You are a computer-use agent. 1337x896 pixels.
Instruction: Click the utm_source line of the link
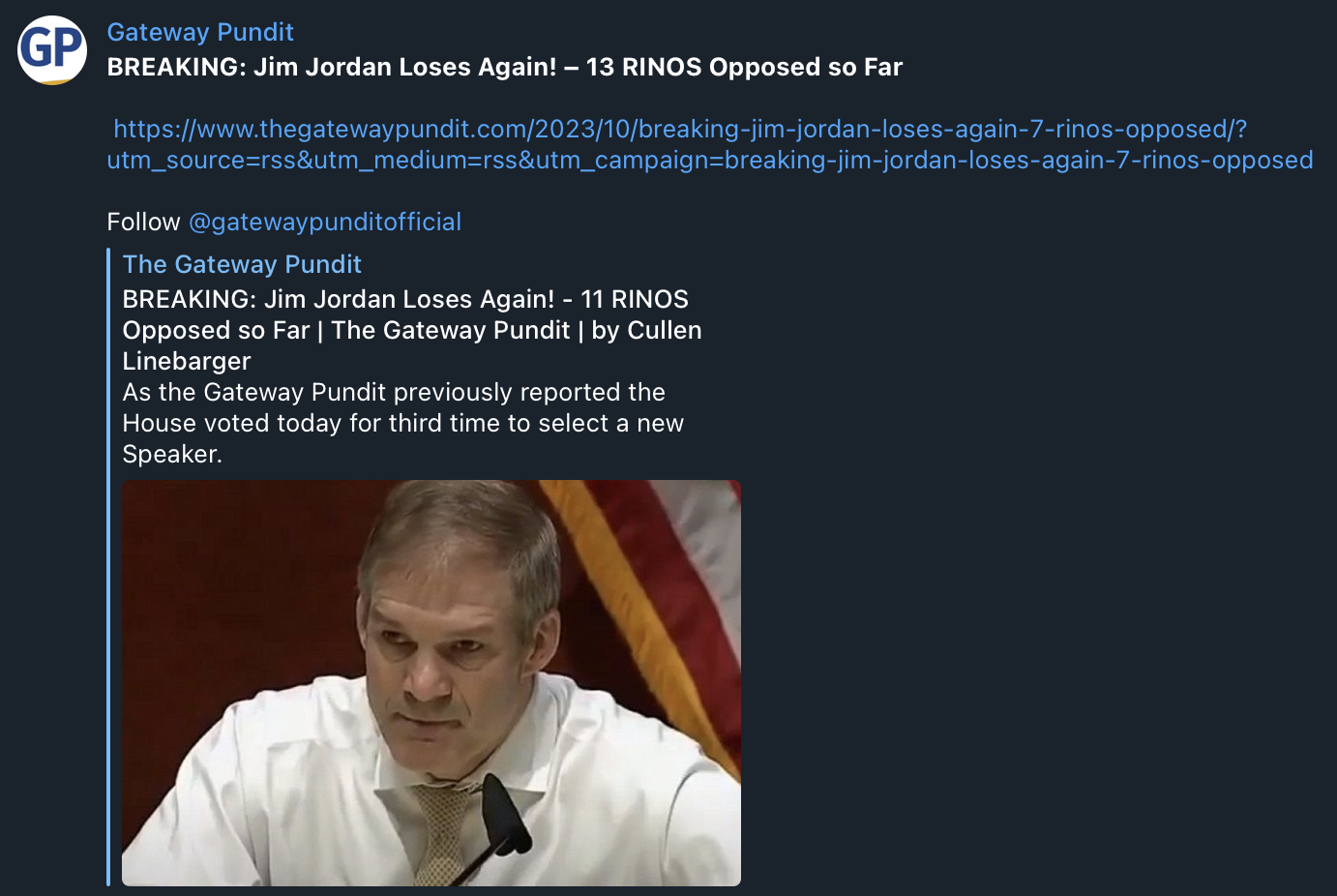point(710,160)
